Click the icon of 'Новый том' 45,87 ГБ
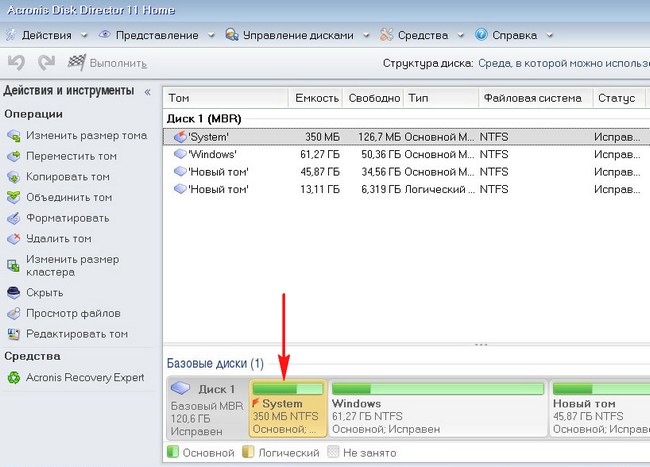650x467 pixels. [180, 172]
